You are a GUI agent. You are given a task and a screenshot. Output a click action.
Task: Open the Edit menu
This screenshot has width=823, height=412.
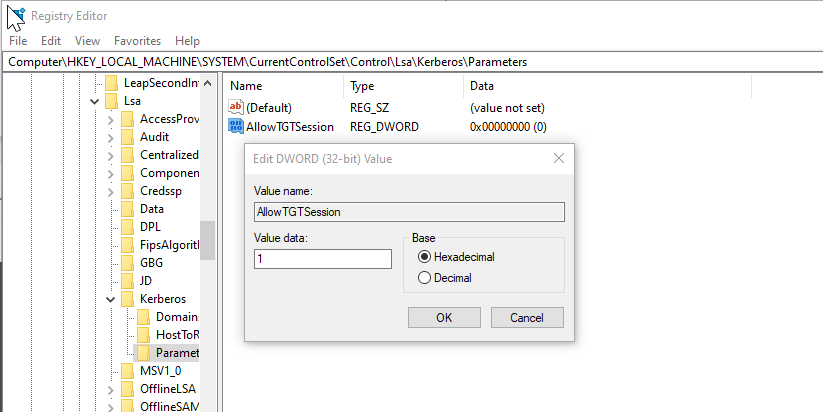[51, 40]
